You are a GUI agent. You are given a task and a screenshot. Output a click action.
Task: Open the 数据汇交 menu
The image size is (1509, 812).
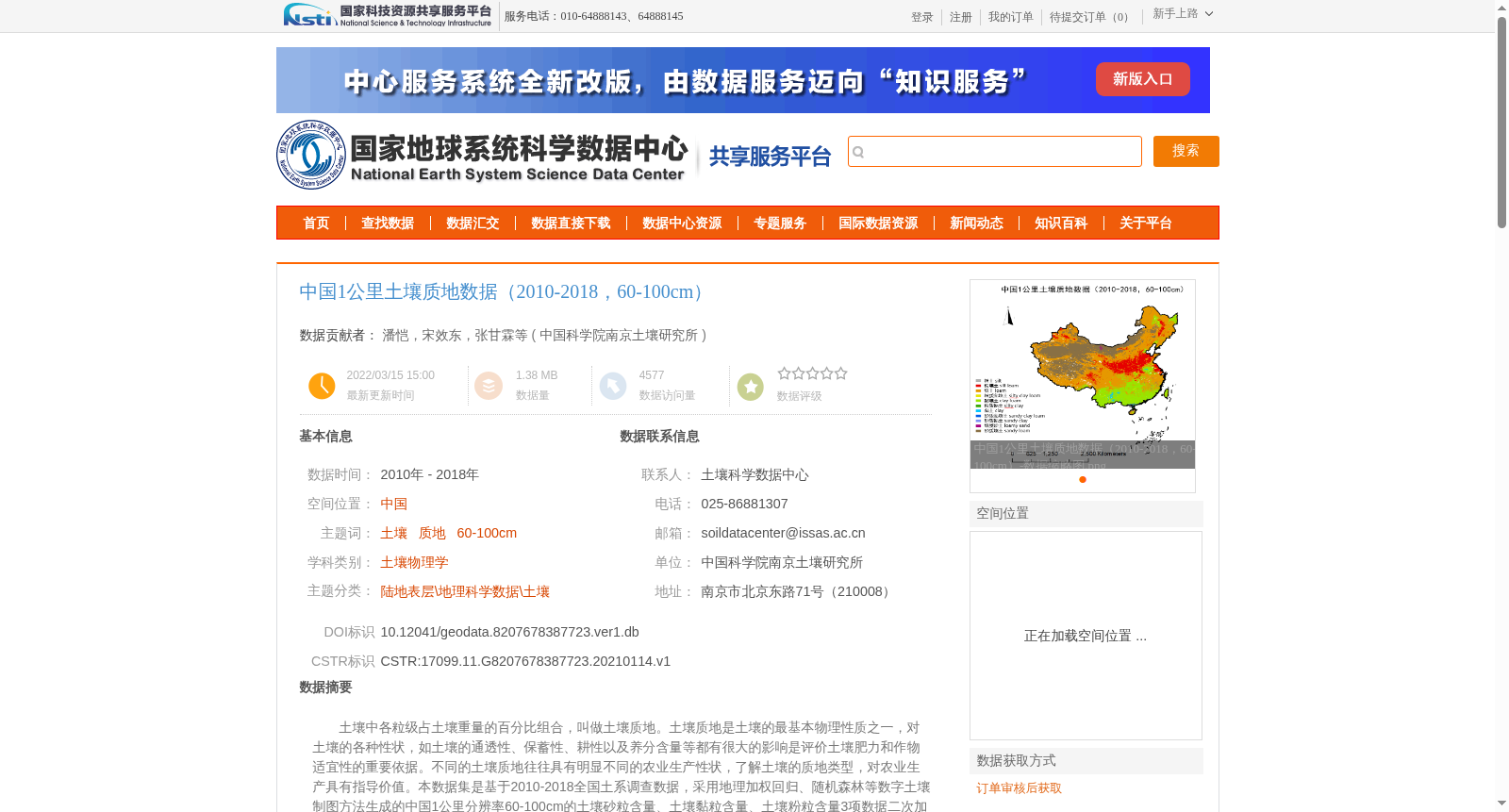coord(473,224)
